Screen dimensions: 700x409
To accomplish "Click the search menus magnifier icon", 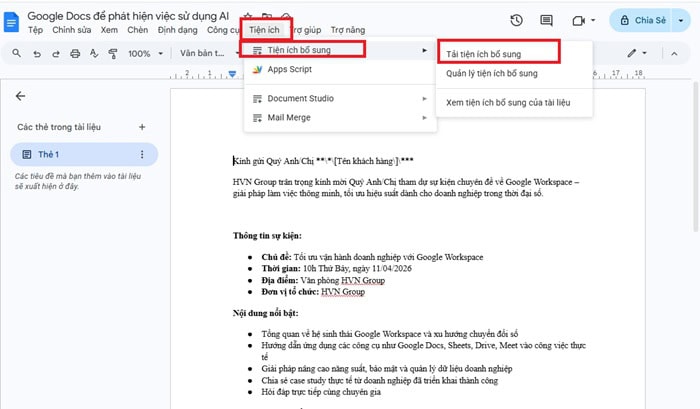I will 15,54.
